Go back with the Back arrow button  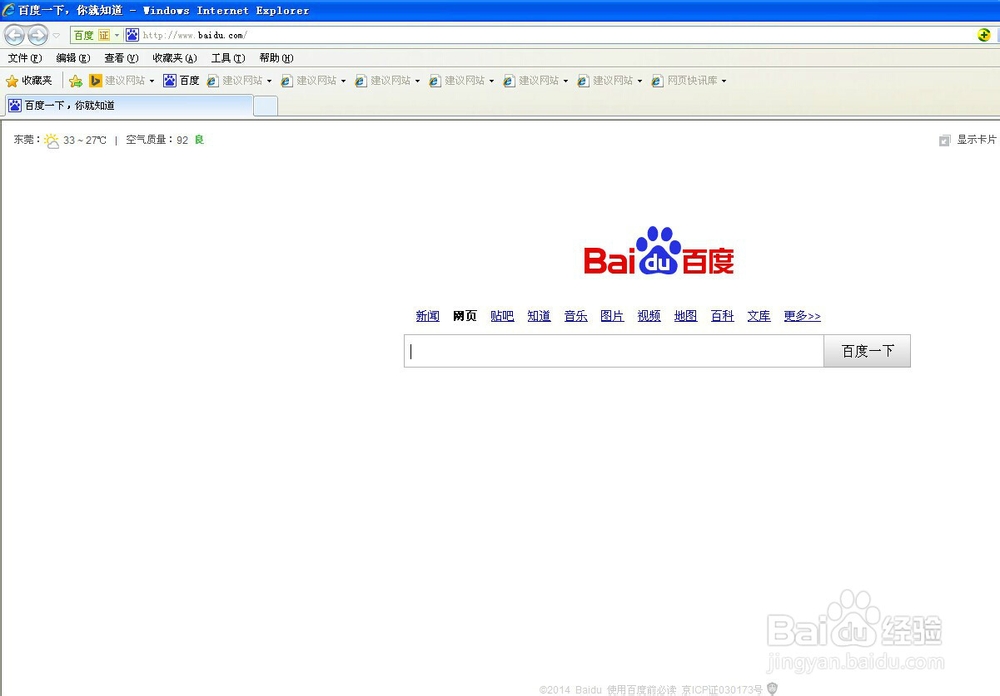coord(14,34)
